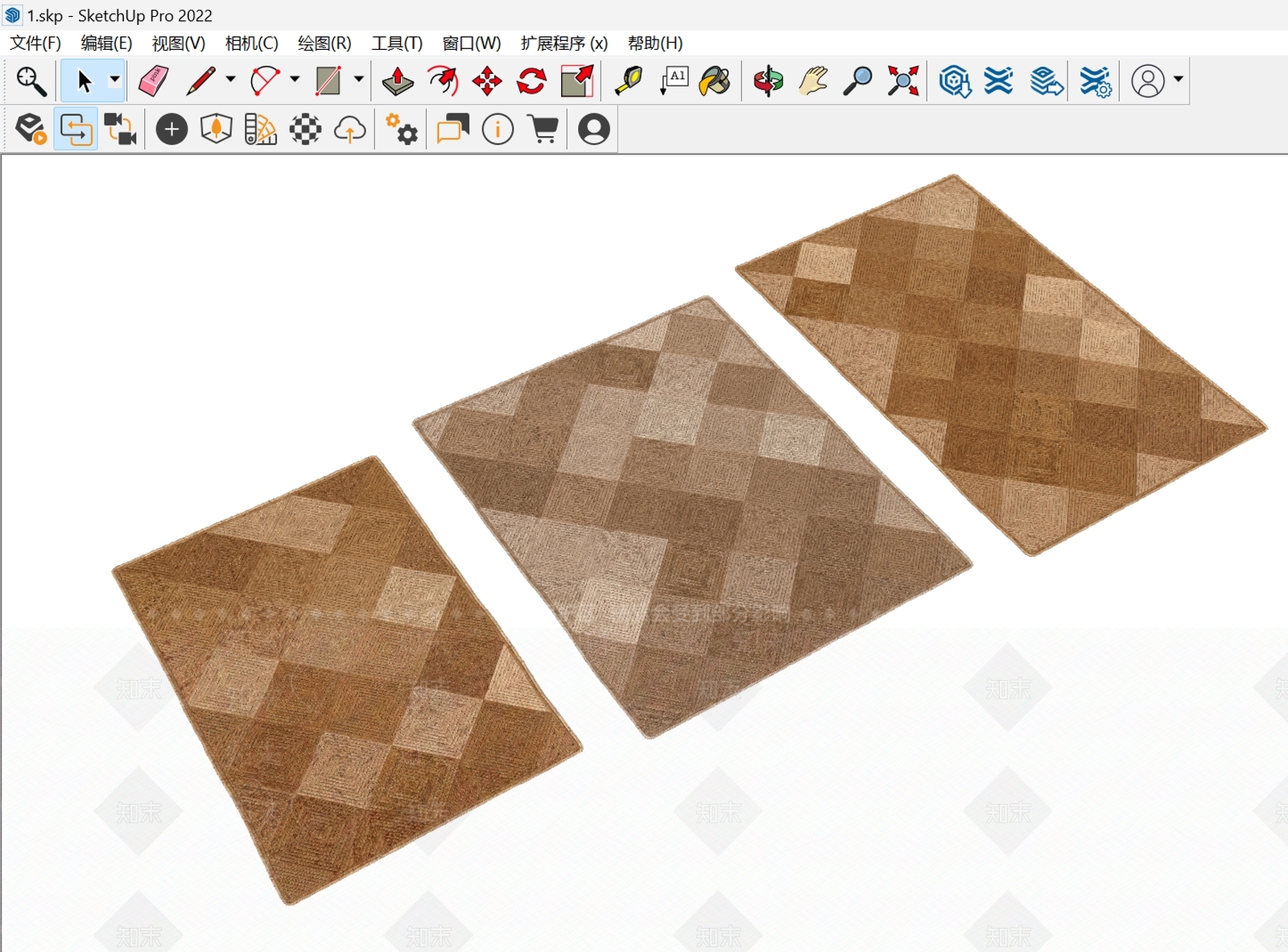Select the Eraser tool
The height and width of the screenshot is (952, 1288).
tap(153, 80)
